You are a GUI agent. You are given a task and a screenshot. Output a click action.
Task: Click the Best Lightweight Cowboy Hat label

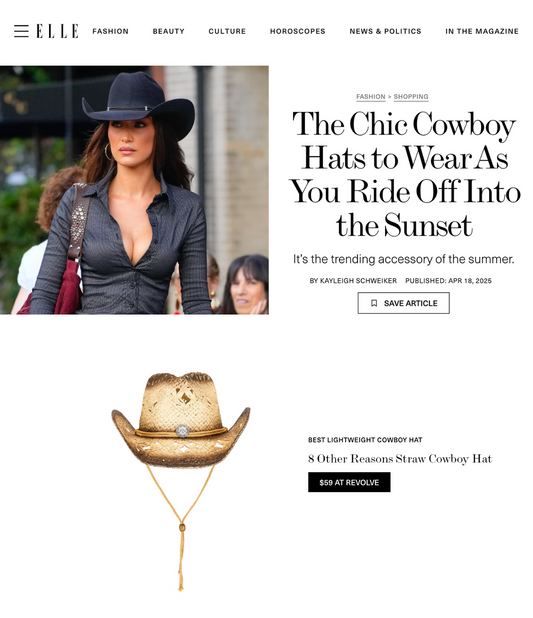[365, 439]
